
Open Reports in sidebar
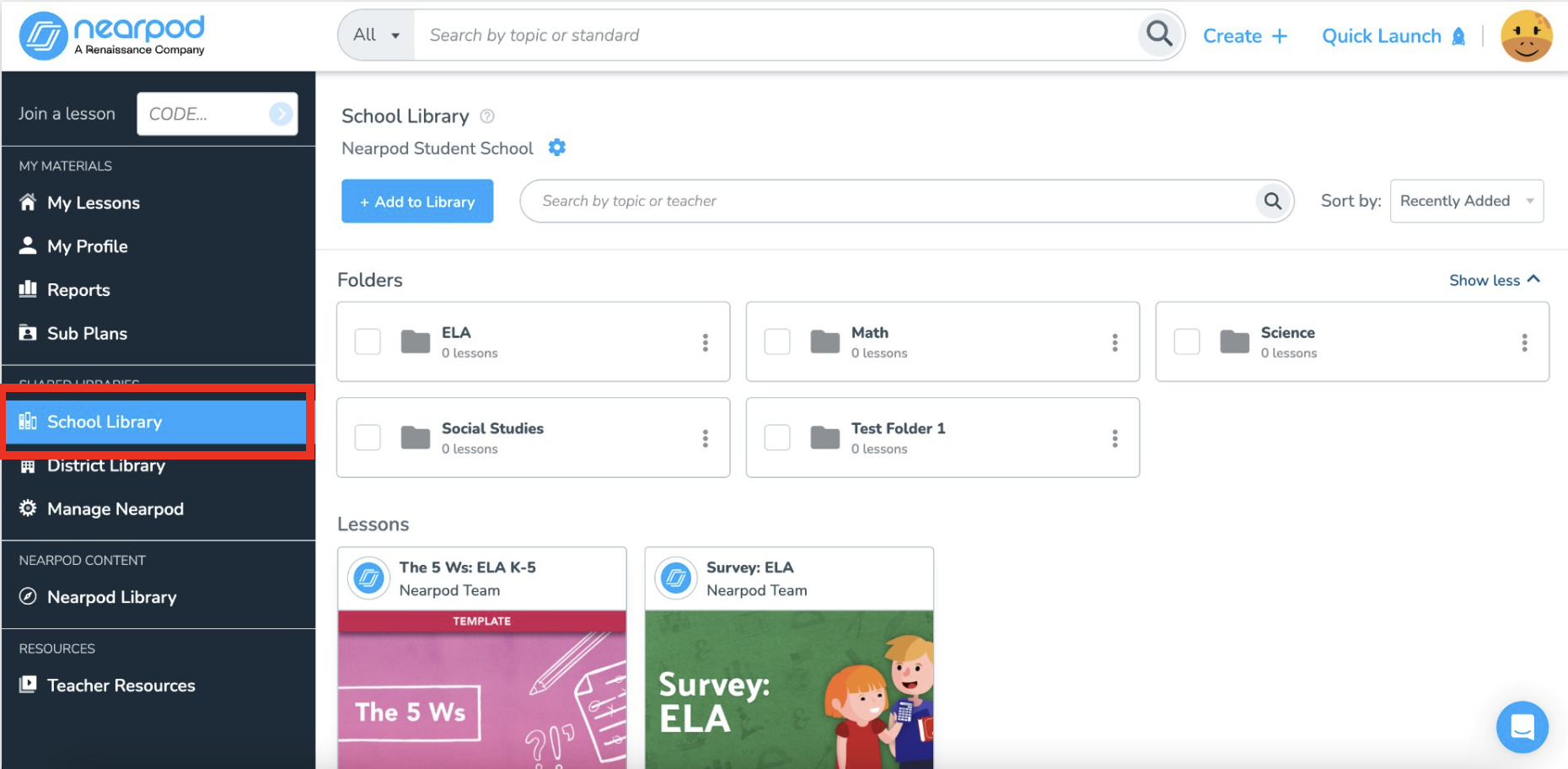tap(78, 290)
